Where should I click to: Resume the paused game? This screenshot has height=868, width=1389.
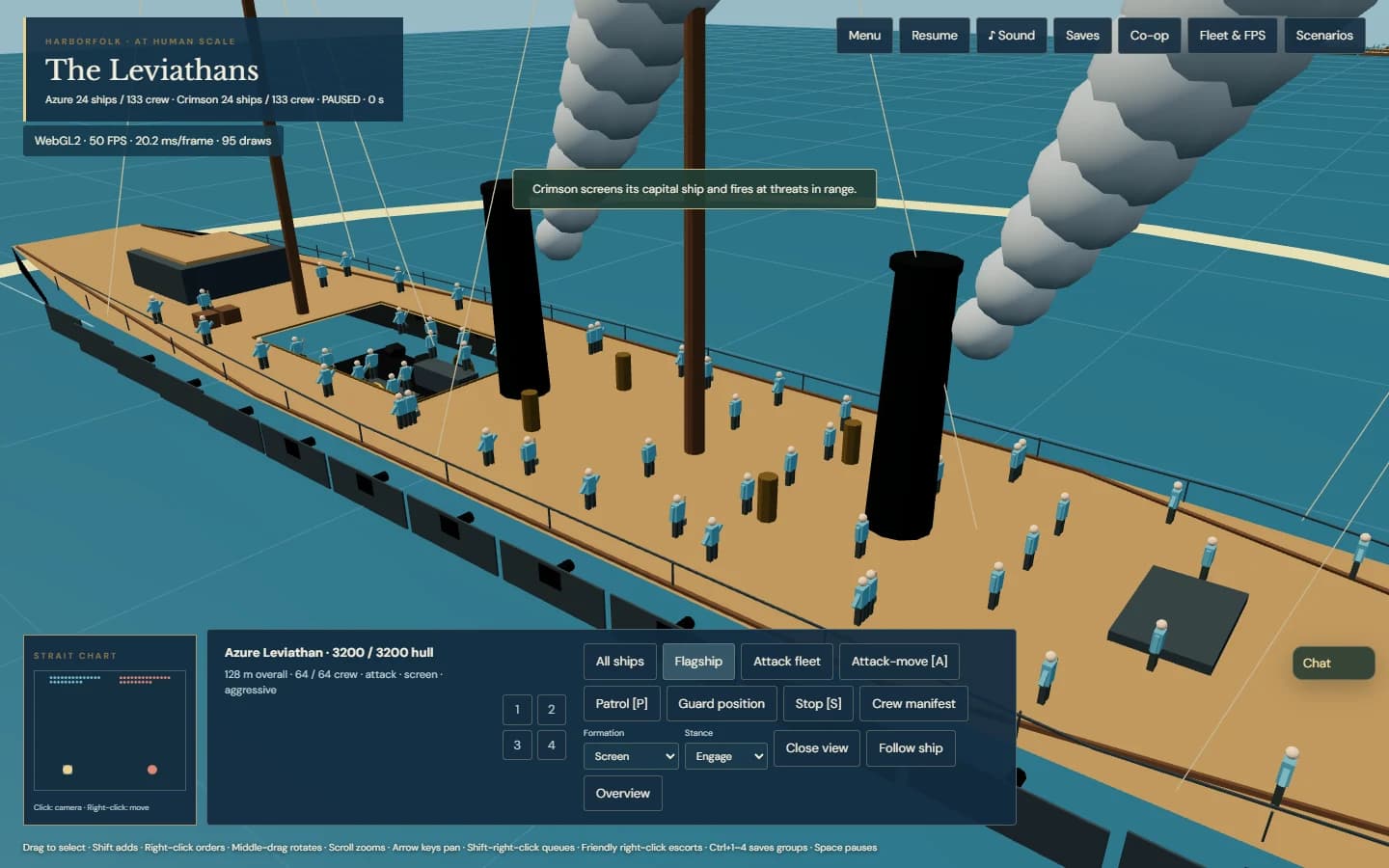coord(934,36)
